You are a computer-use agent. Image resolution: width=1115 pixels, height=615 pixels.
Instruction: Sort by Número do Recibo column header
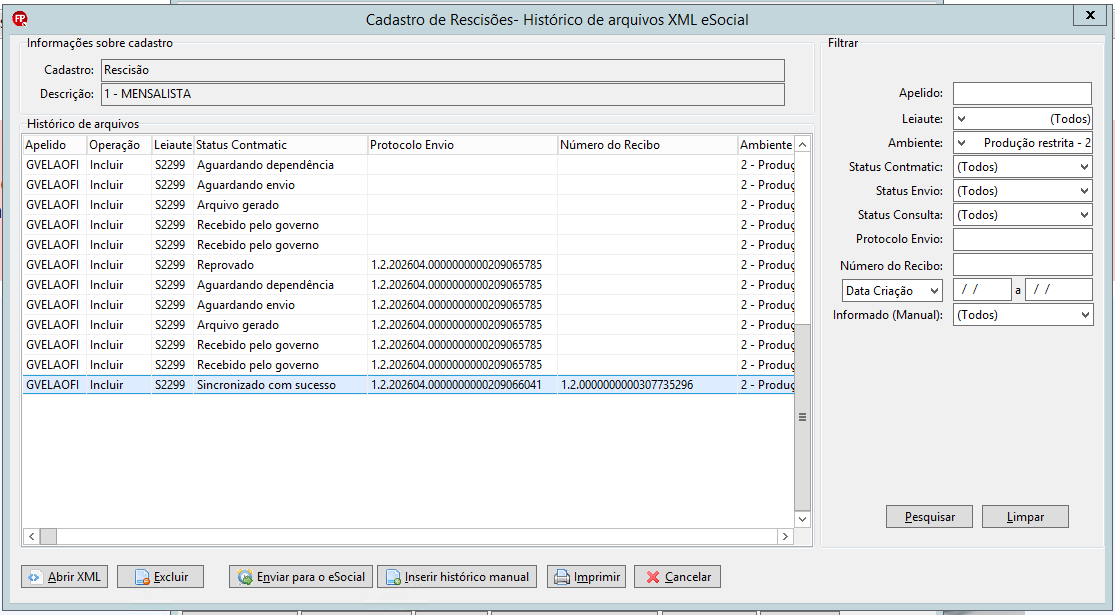(648, 145)
